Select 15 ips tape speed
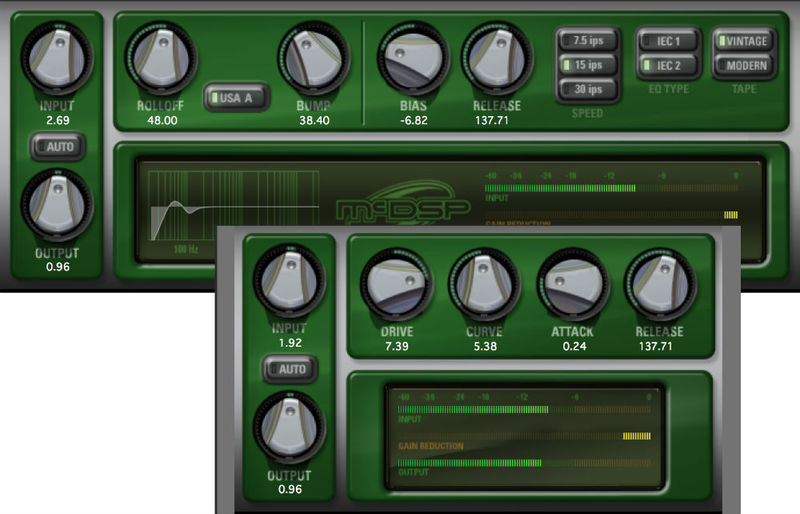This screenshot has width=800, height=514. pyautogui.click(x=588, y=65)
